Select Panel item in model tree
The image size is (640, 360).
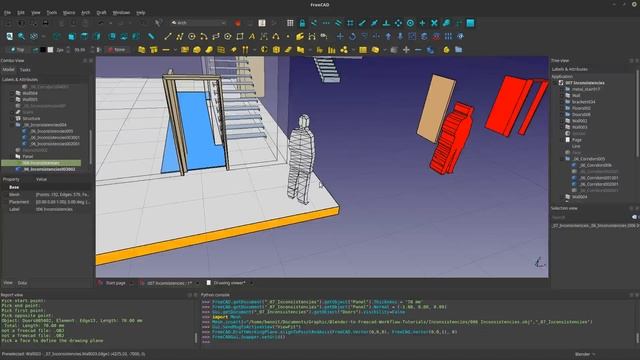tap(28, 156)
